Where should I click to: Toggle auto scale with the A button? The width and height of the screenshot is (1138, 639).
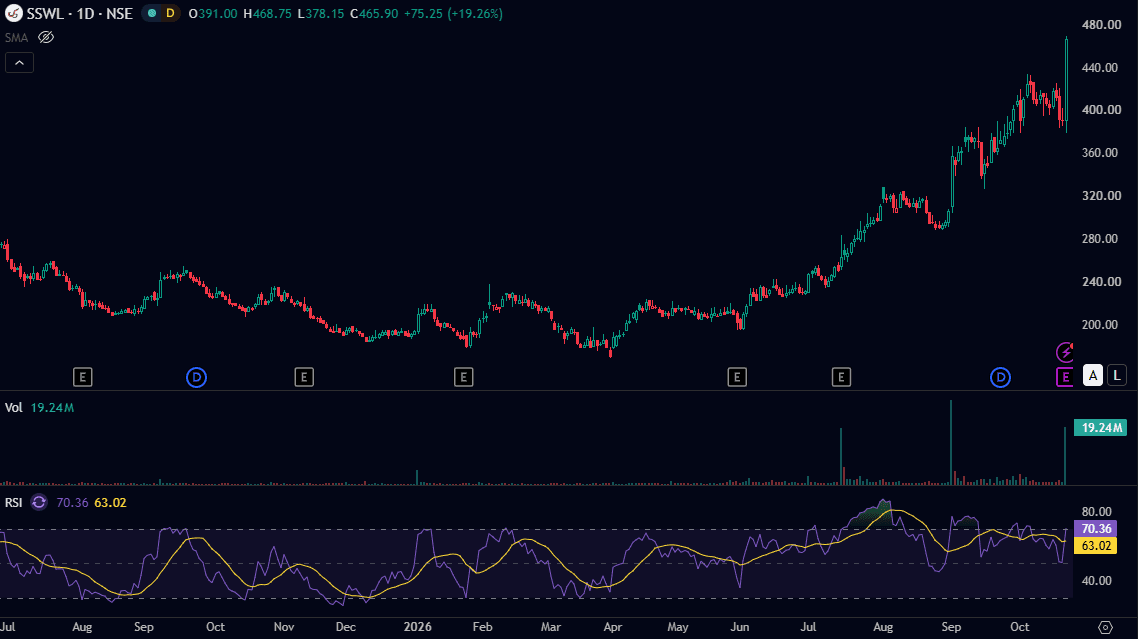(x=1093, y=375)
